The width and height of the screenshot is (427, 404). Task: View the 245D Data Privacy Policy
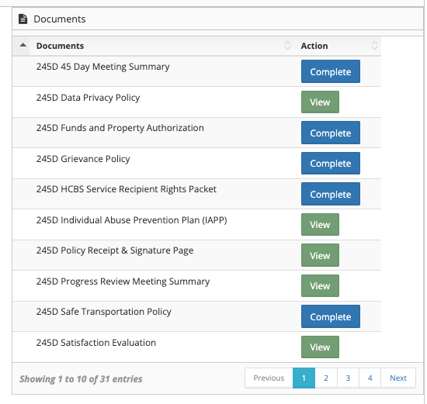320,102
